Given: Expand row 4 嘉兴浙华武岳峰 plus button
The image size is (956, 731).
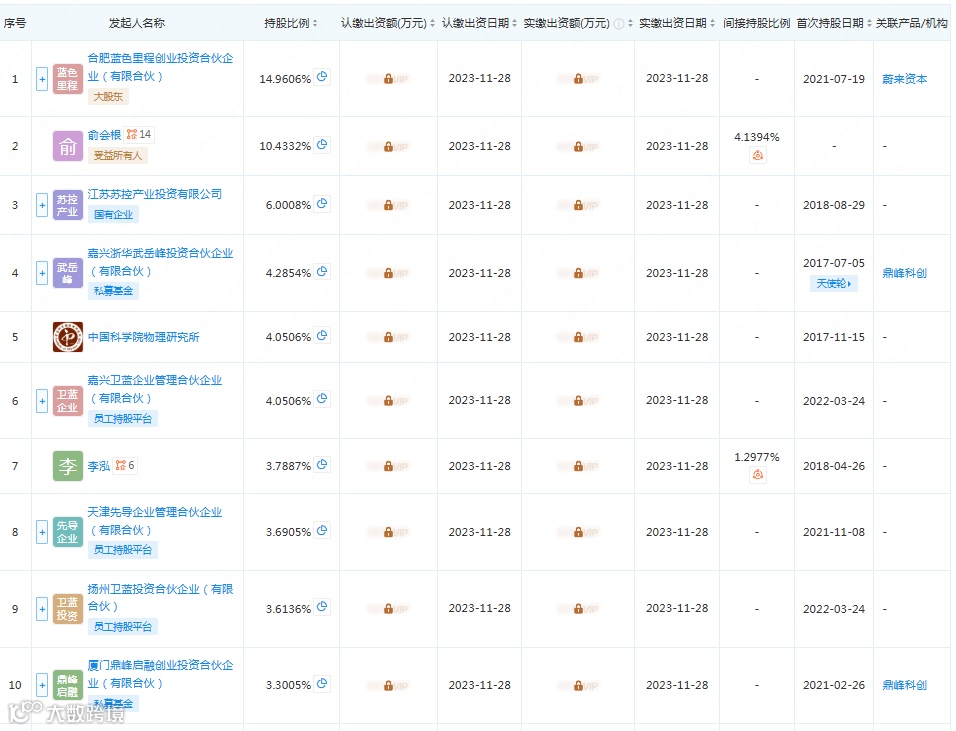Looking at the screenshot, I should 42,273.
